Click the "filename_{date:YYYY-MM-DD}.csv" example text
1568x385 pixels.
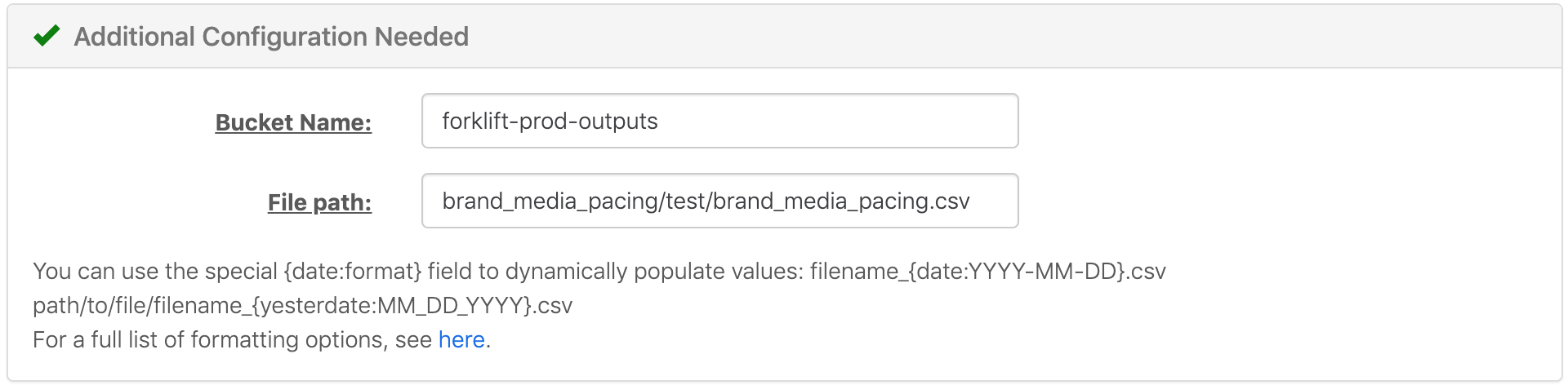click(987, 271)
